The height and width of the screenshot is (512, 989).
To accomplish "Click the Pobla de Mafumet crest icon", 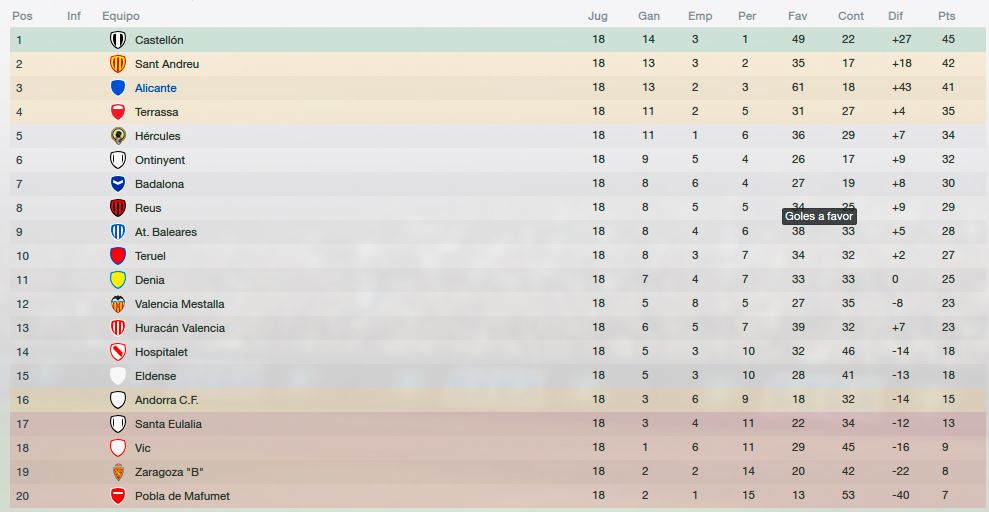I will click(x=118, y=496).
